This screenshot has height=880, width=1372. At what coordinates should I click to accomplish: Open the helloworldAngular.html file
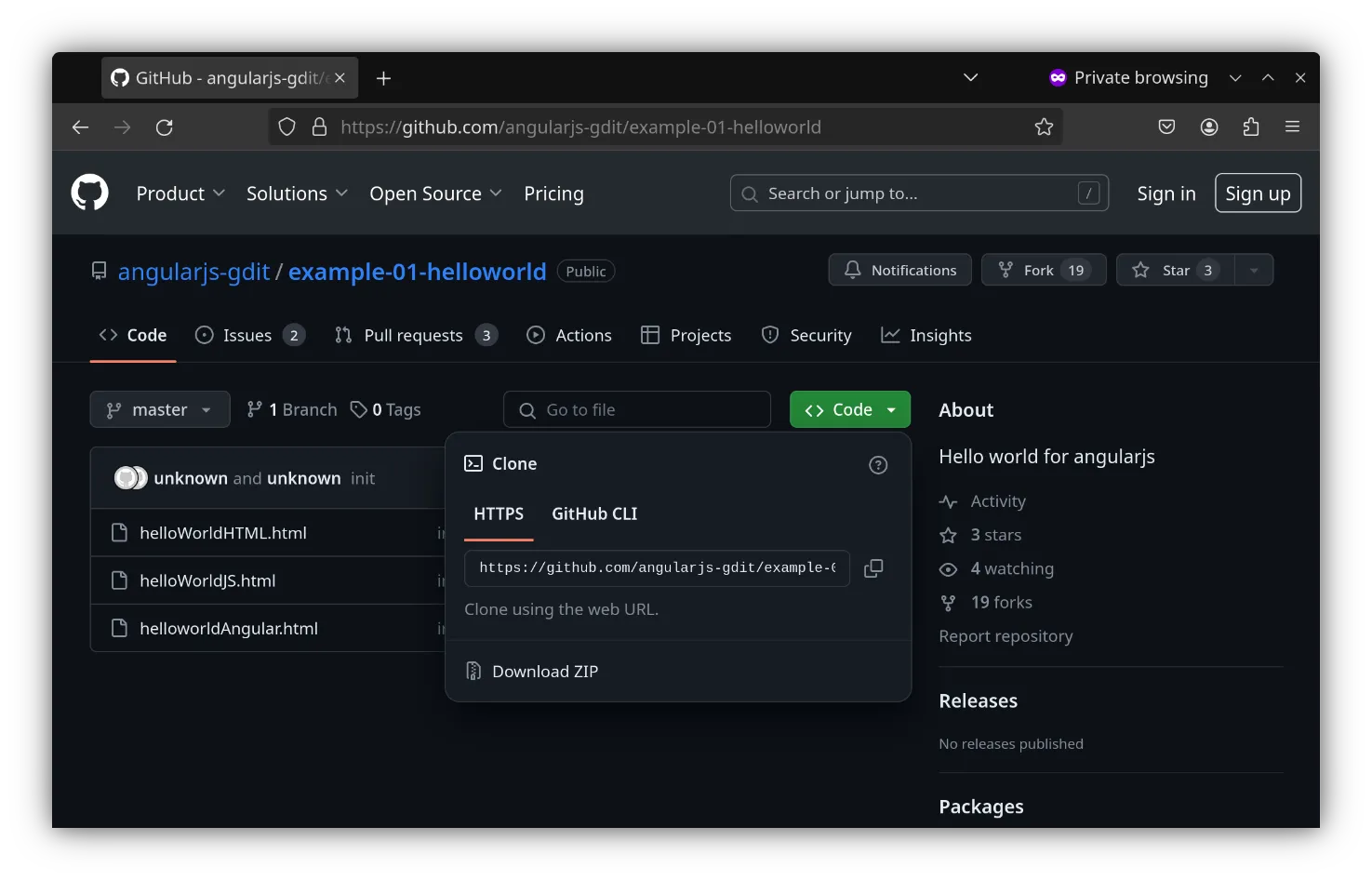click(229, 628)
